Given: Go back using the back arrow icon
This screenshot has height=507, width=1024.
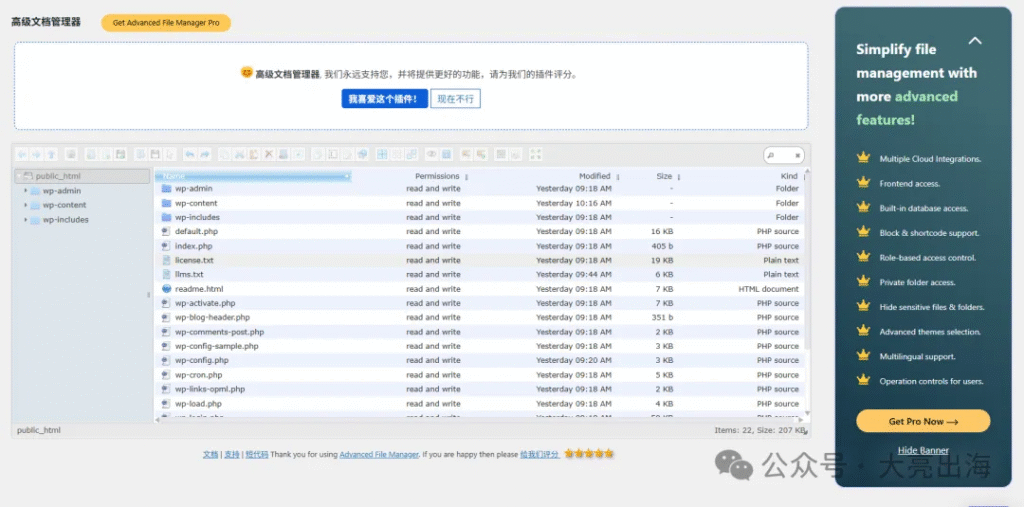Looking at the screenshot, I should tap(22, 155).
